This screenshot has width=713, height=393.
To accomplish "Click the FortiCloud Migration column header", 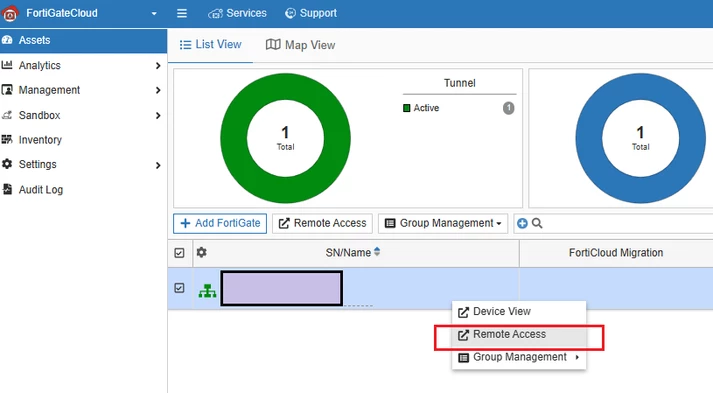I will tap(616, 253).
